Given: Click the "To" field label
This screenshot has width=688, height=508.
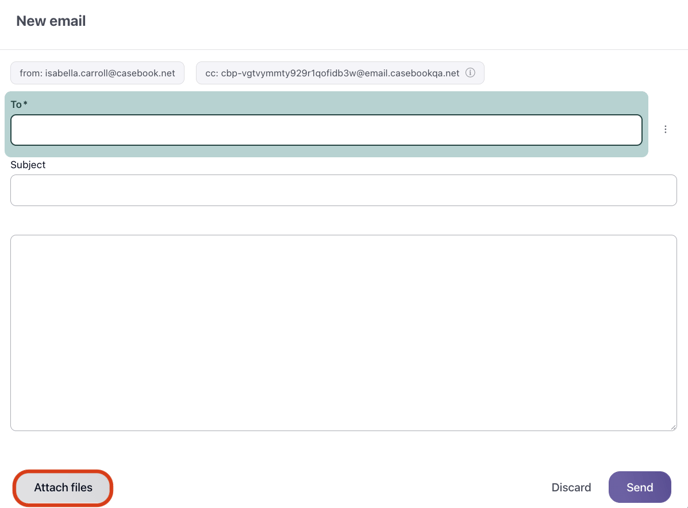Looking at the screenshot, I should click(16, 105).
